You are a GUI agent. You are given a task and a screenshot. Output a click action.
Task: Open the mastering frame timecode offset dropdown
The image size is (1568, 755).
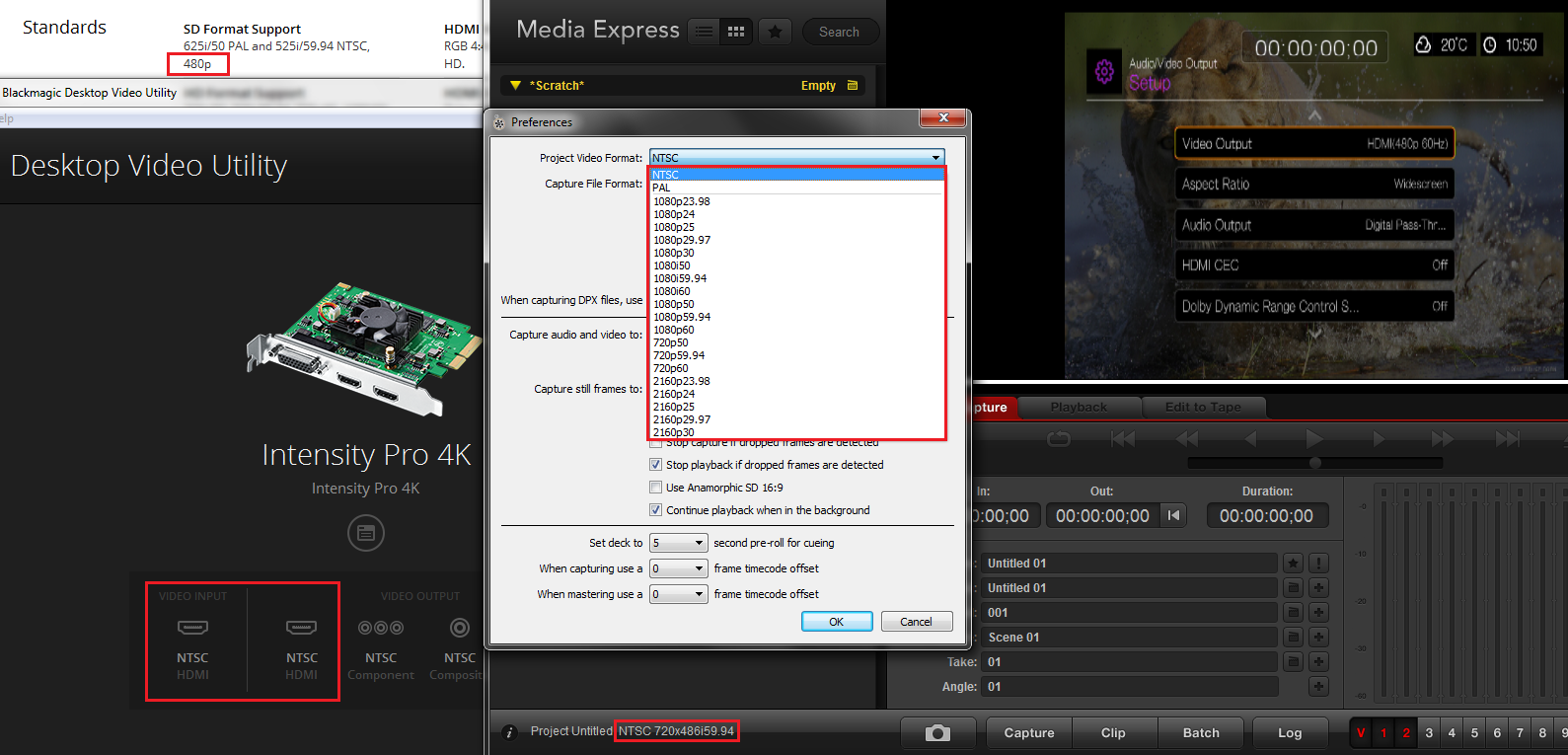point(679,594)
